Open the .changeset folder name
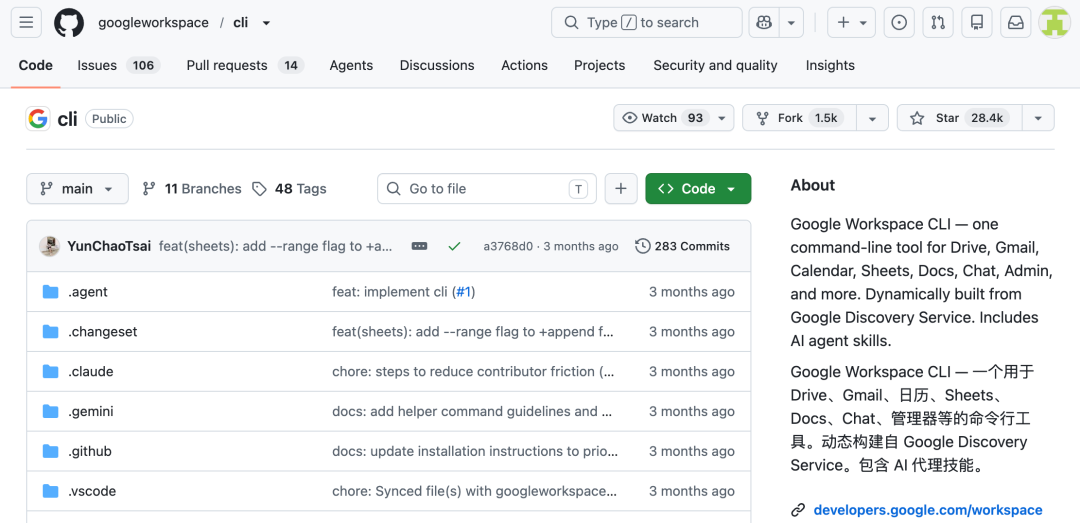This screenshot has height=523, width=1080. tap(103, 332)
